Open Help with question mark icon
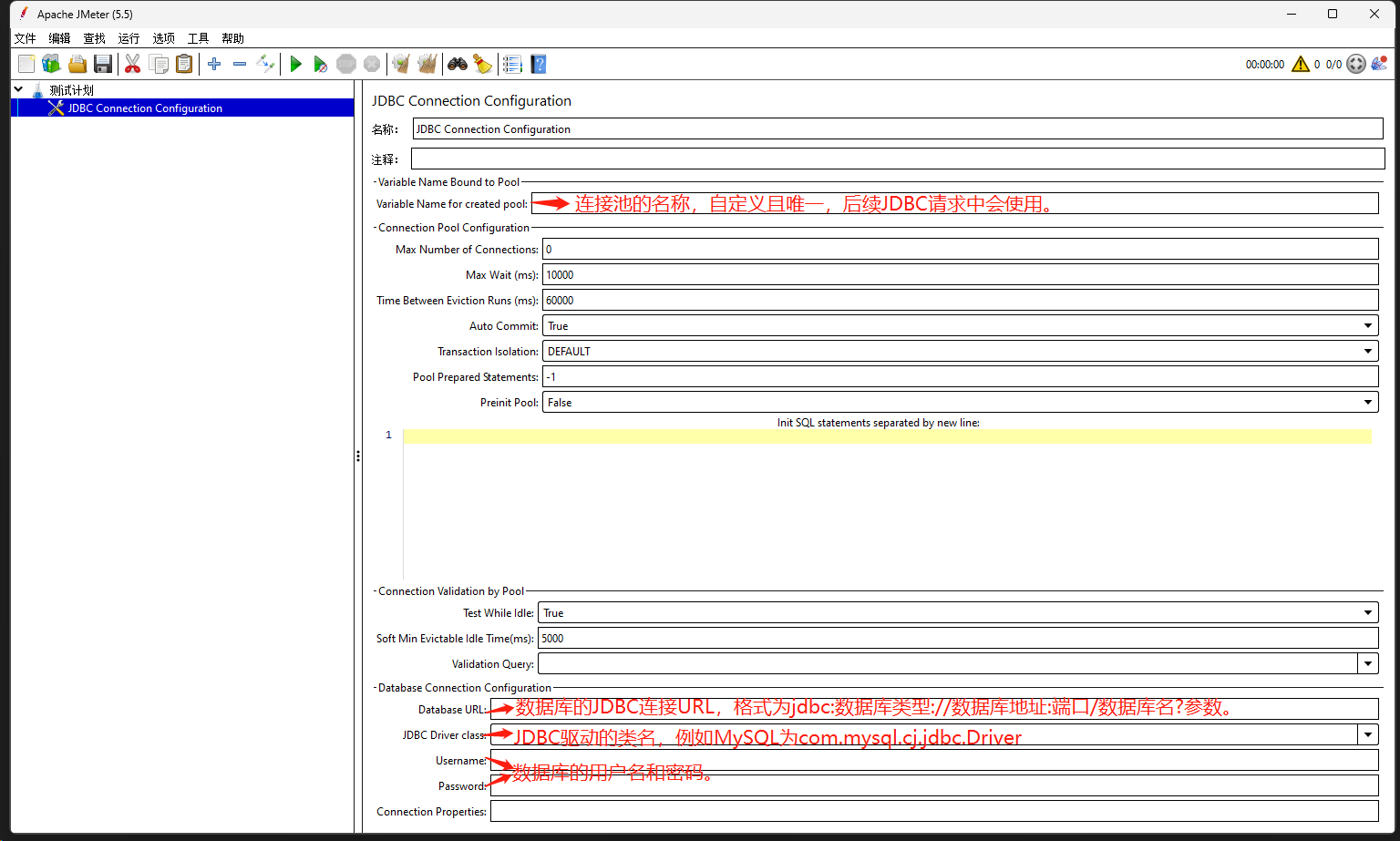Screen dimensions: 1400x841 [539, 64]
